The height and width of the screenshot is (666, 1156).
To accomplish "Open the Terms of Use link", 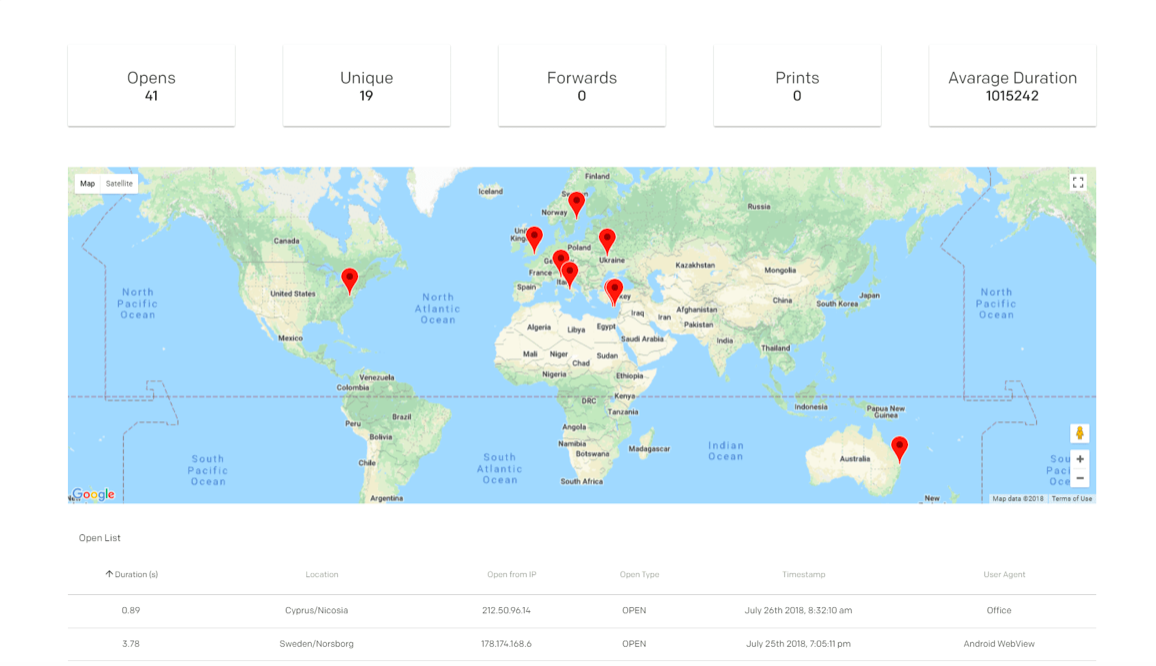I will [1071, 498].
